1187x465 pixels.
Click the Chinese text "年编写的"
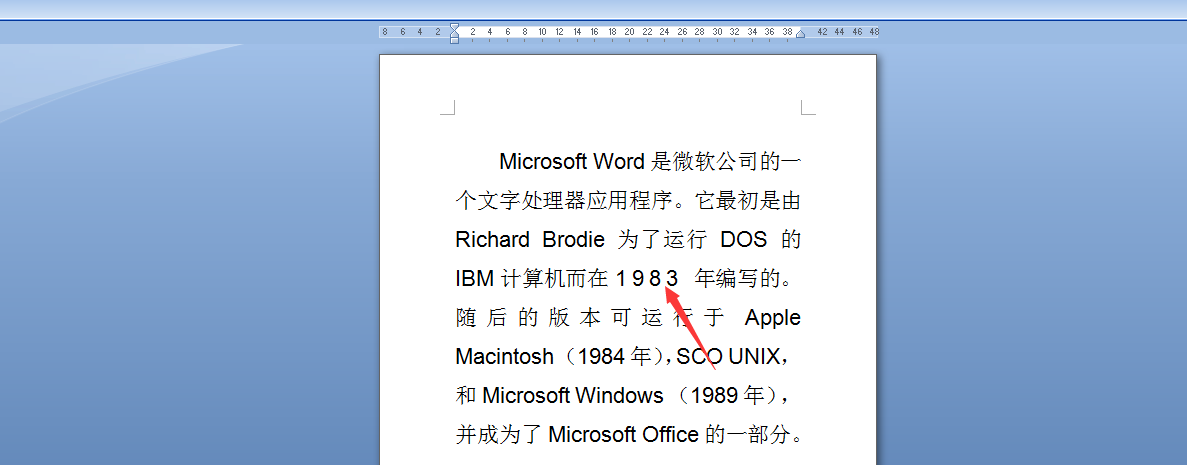tap(737, 279)
